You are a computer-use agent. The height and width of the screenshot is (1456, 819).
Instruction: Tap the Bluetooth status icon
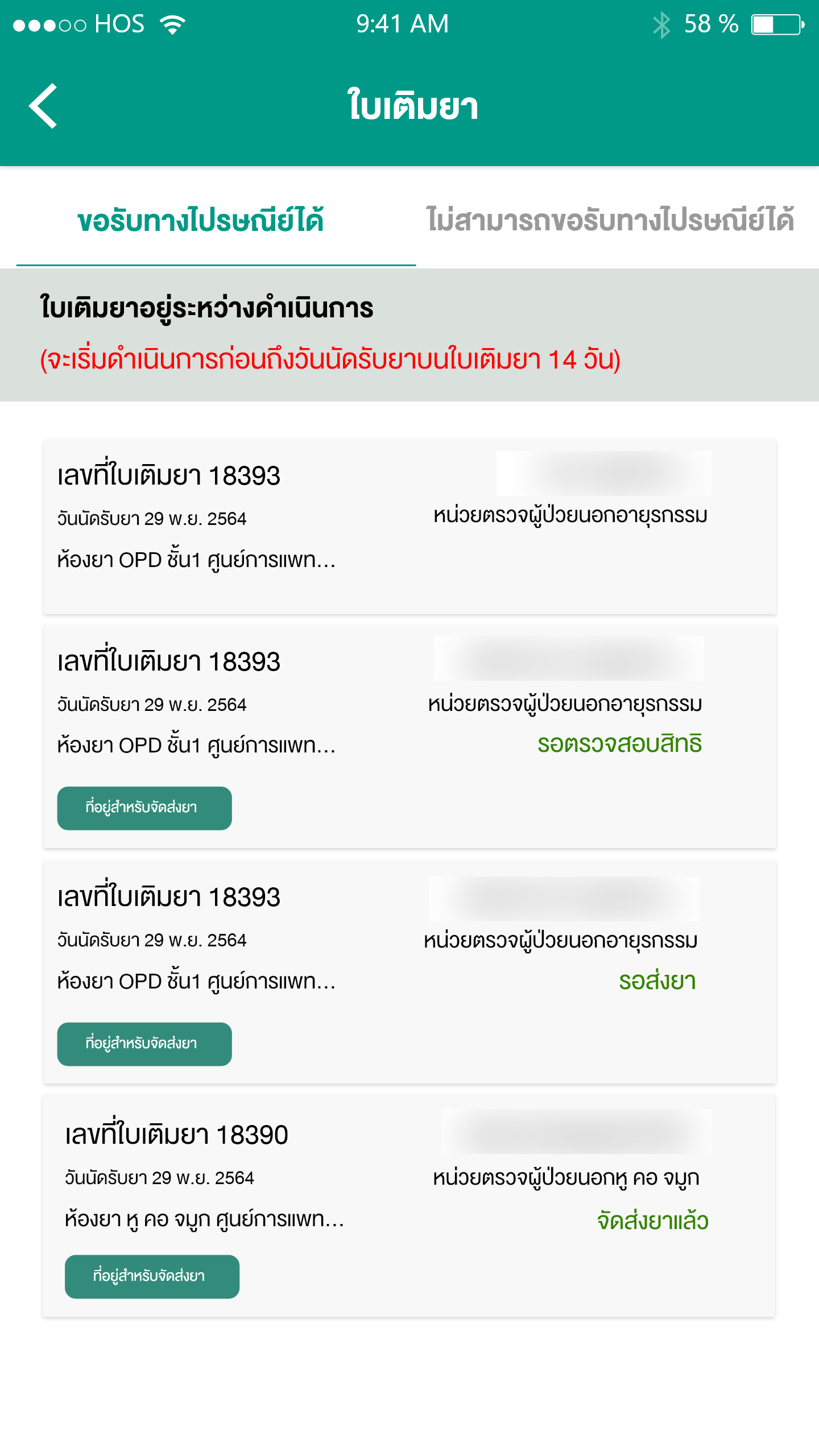coord(661,25)
